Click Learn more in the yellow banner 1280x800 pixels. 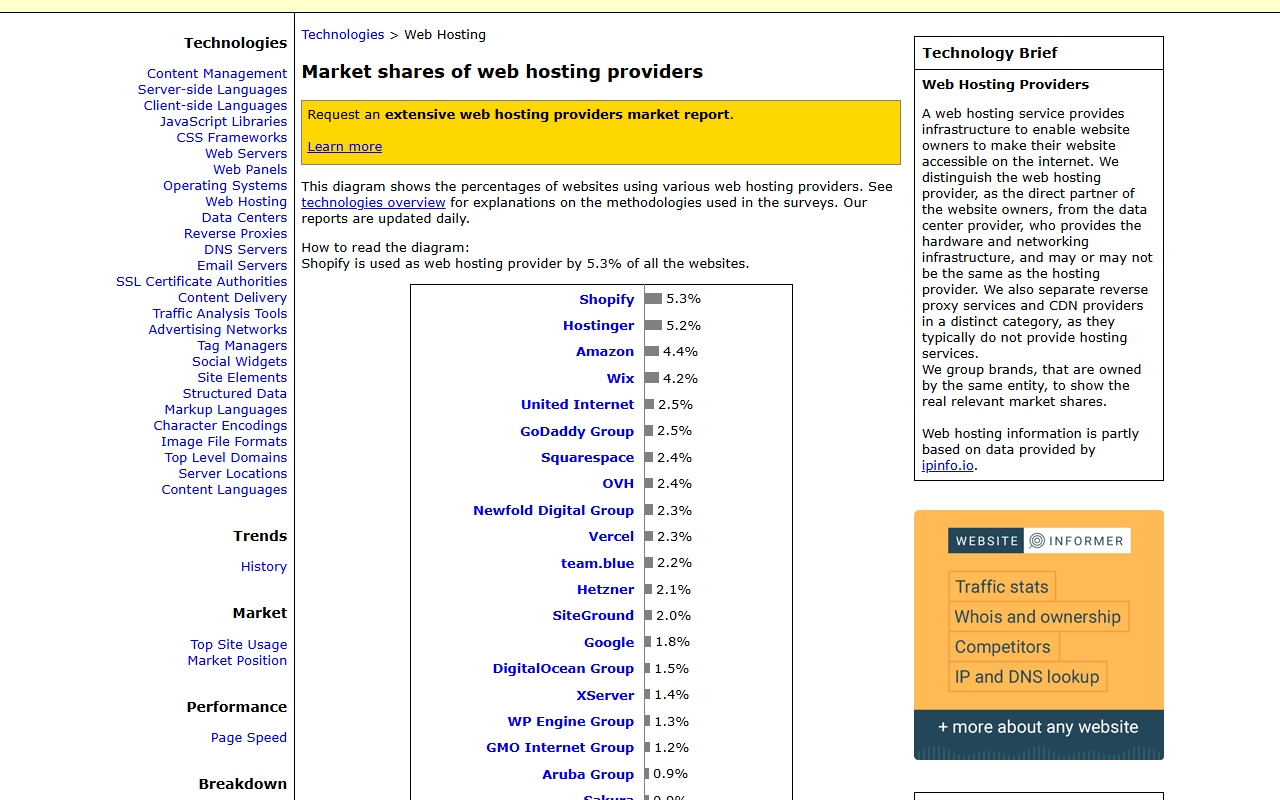click(345, 147)
